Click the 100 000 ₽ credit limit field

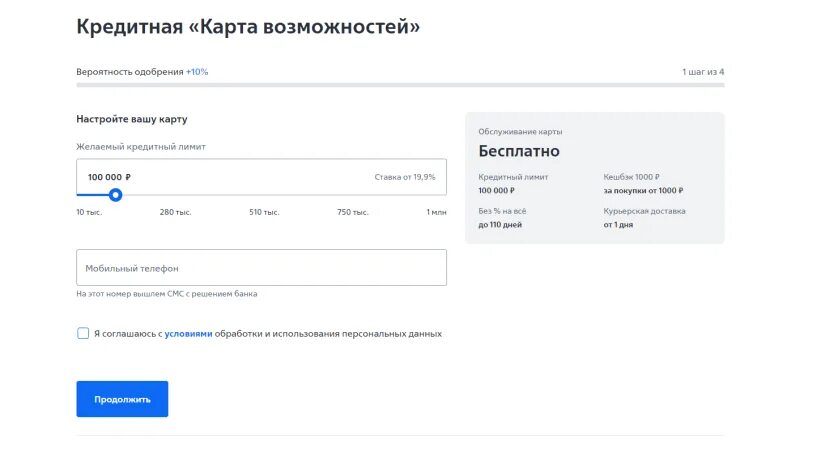[x=261, y=177]
